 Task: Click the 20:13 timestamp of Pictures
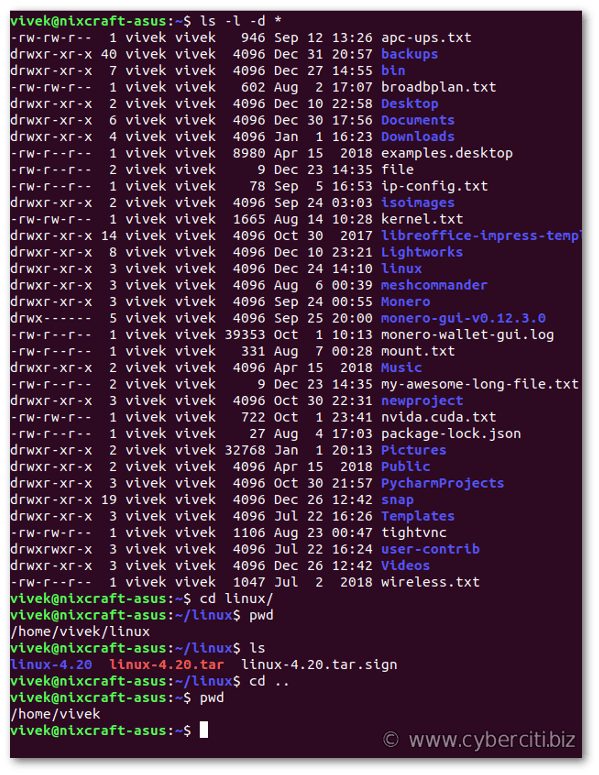pos(352,450)
